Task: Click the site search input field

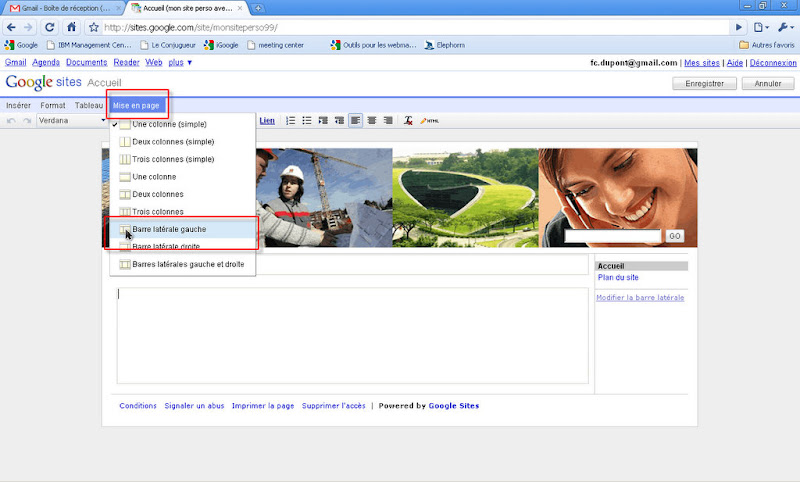Action: coord(613,236)
